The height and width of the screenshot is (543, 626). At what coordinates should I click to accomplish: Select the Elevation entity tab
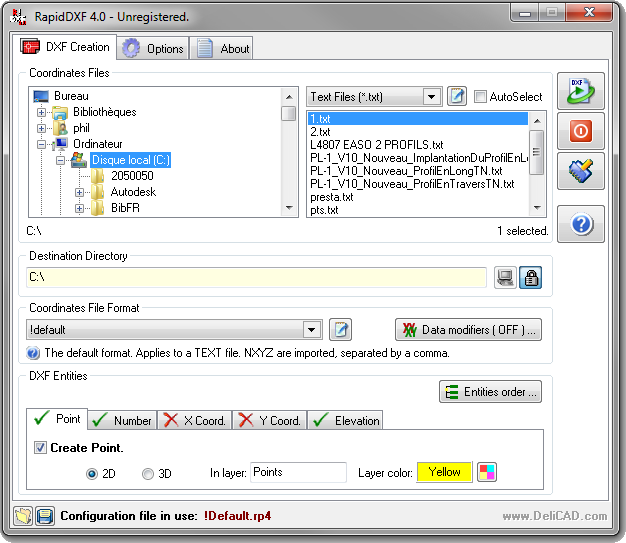click(x=345, y=420)
